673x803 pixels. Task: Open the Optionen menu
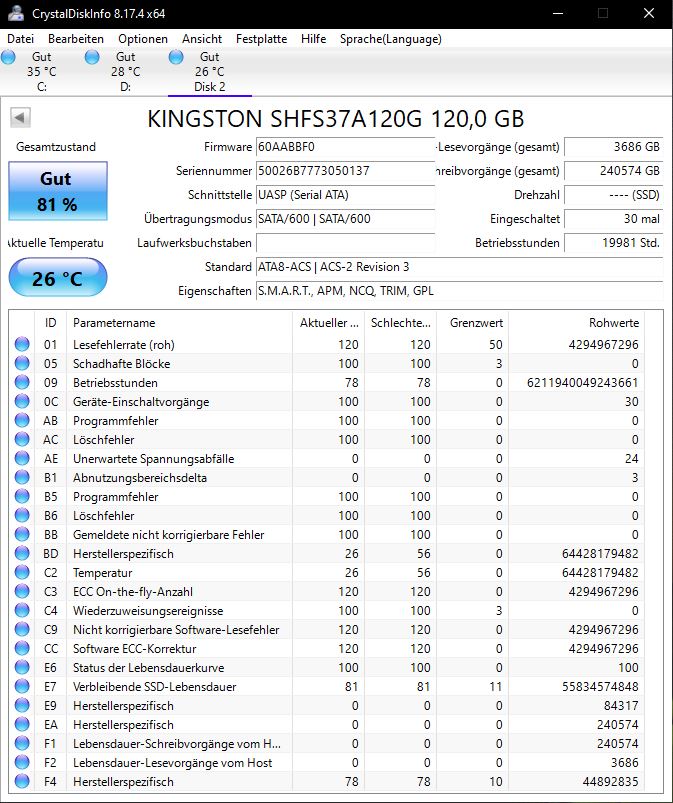pos(143,39)
